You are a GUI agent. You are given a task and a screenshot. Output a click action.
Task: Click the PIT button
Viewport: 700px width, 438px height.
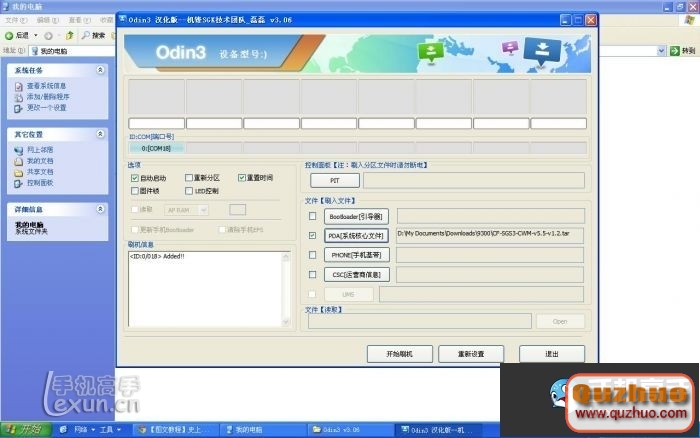pos(335,180)
